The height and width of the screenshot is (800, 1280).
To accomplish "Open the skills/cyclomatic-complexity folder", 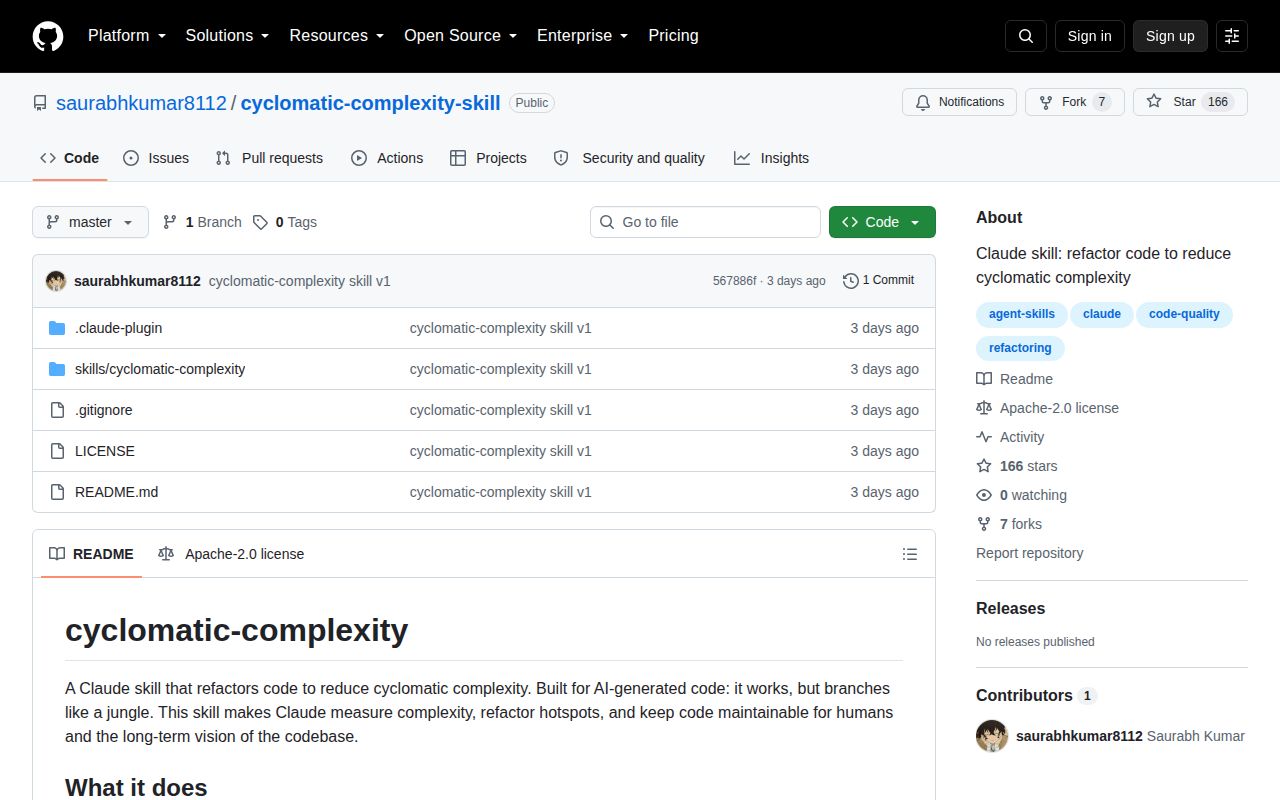I will click(160, 369).
